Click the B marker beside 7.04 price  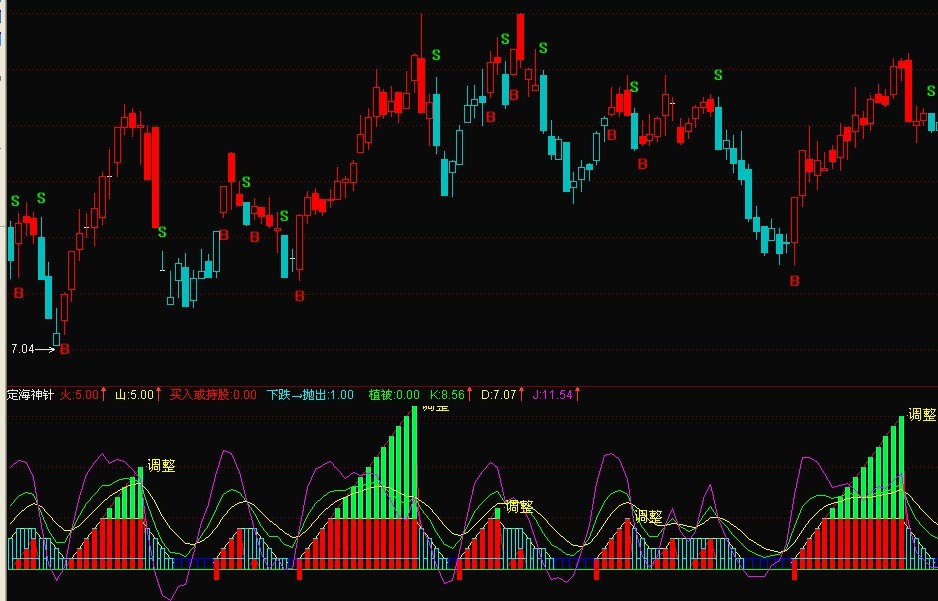65,349
